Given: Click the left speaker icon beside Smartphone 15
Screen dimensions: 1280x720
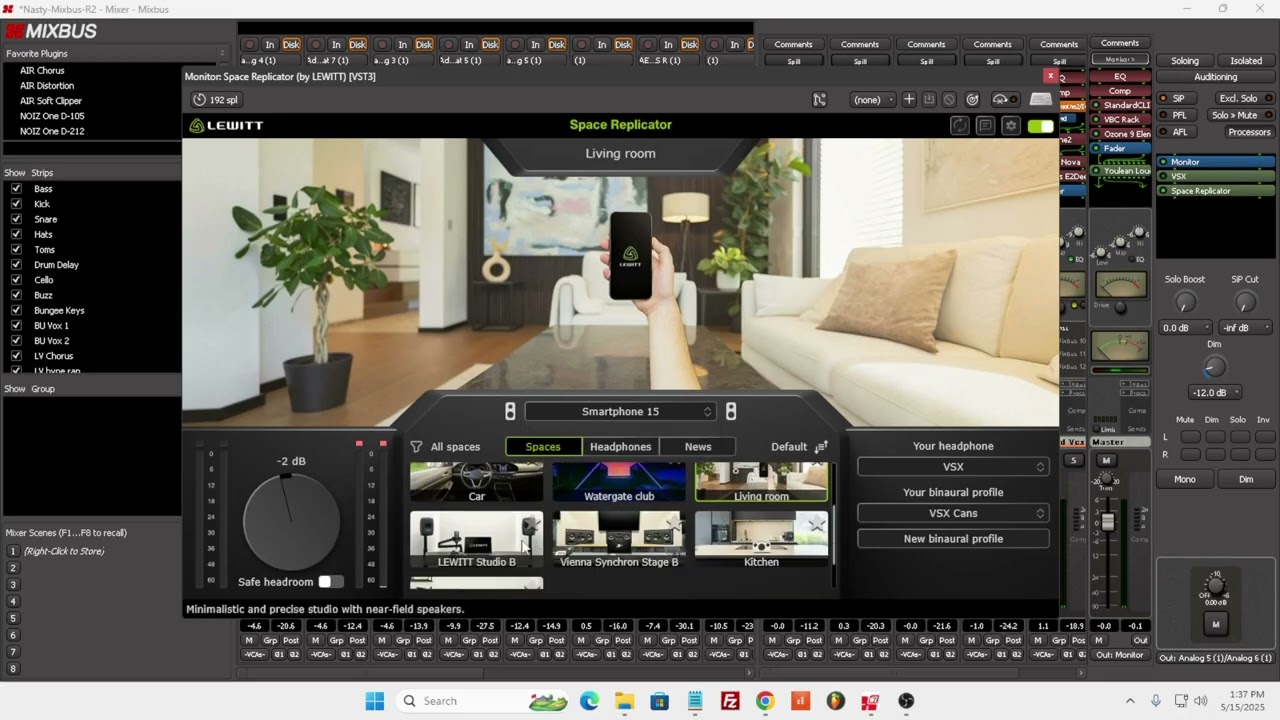Looking at the screenshot, I should (x=510, y=412).
